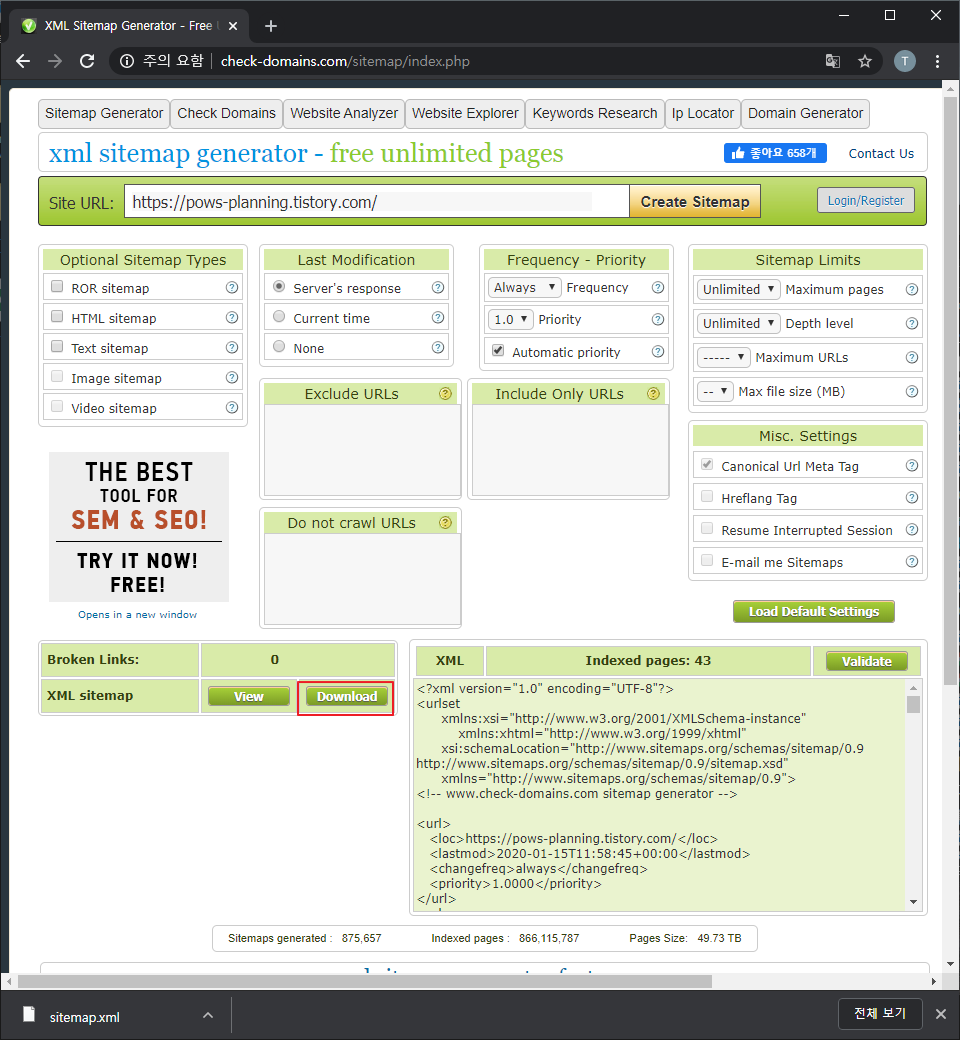
Task: Open the Maximum URLs dropdown
Action: tap(724, 358)
